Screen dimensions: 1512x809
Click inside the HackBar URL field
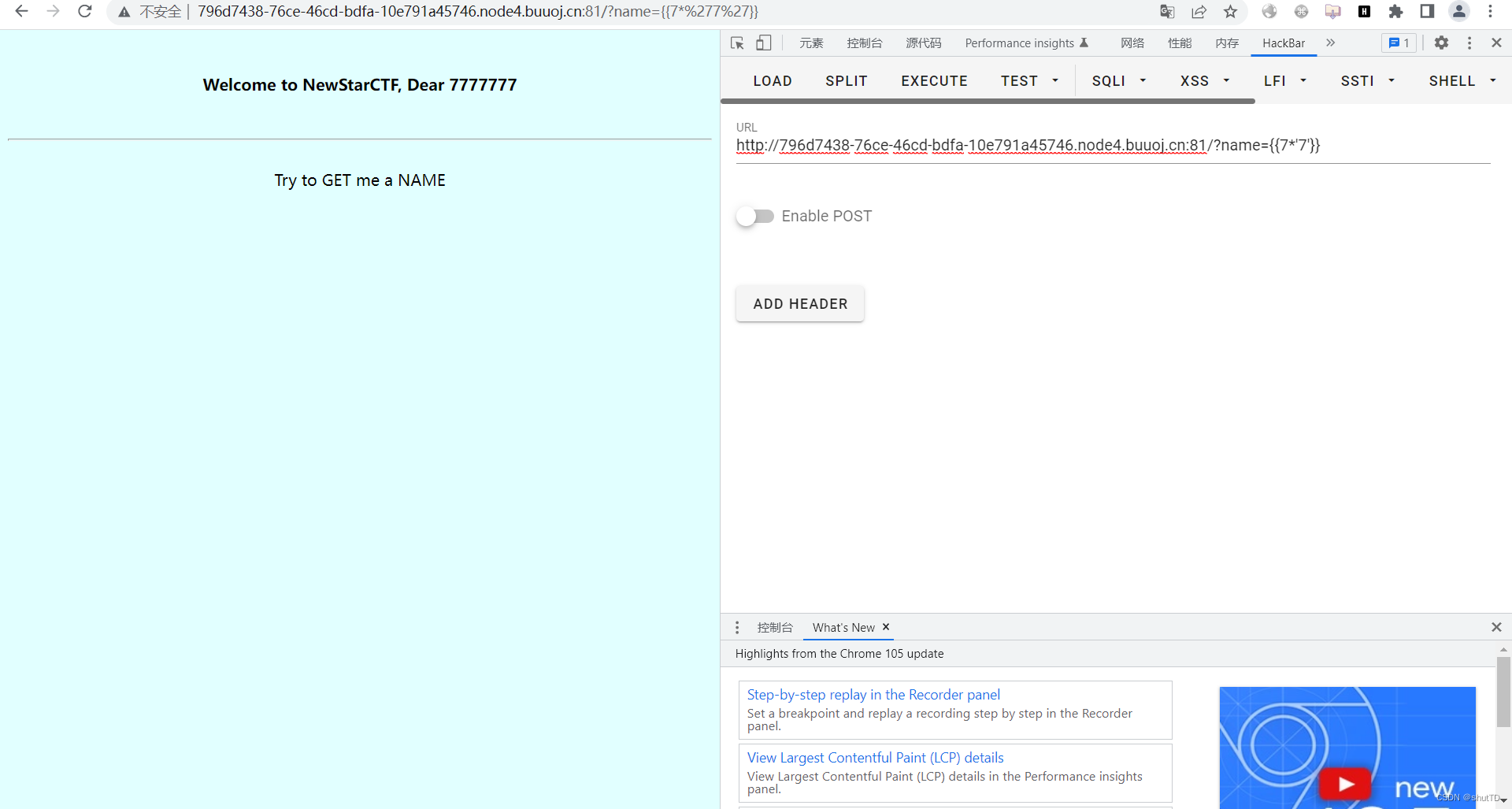click(x=1024, y=145)
